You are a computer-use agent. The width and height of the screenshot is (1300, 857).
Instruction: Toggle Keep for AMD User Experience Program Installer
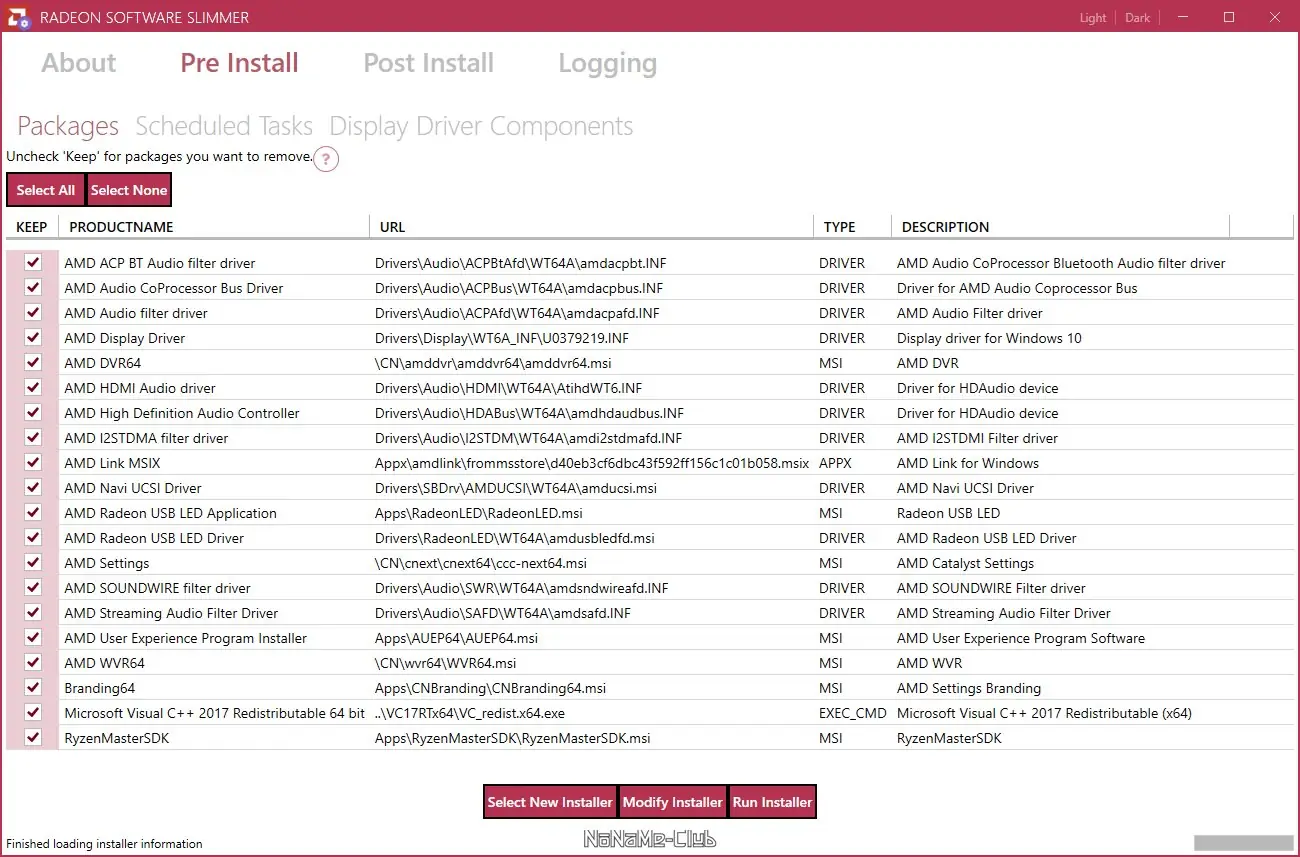pyautogui.click(x=33, y=638)
